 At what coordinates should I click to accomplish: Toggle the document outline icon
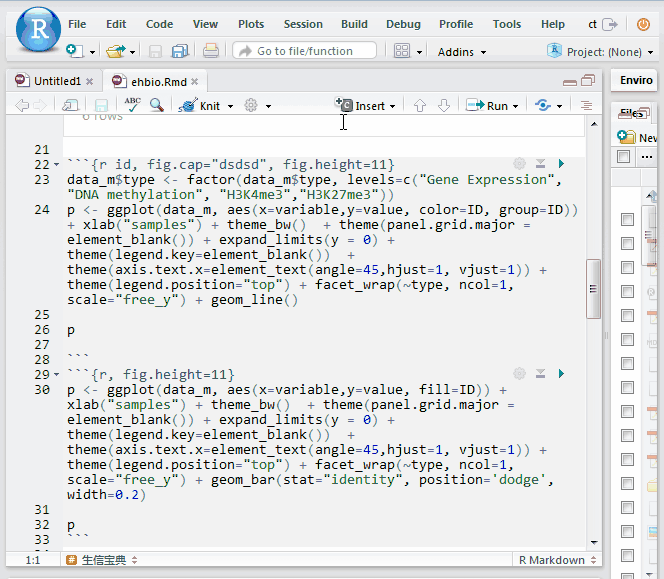(x=586, y=105)
